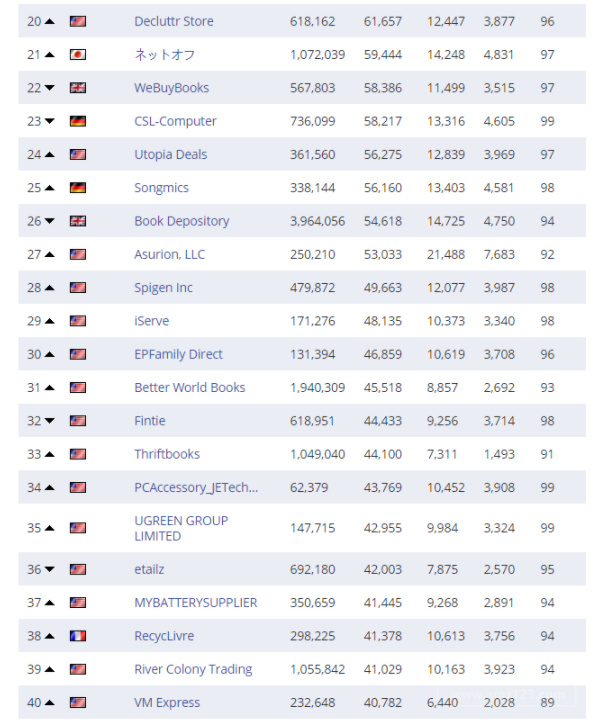Click the down arrow on rank 36
The width and height of the screenshot is (597, 727).
click(50, 569)
